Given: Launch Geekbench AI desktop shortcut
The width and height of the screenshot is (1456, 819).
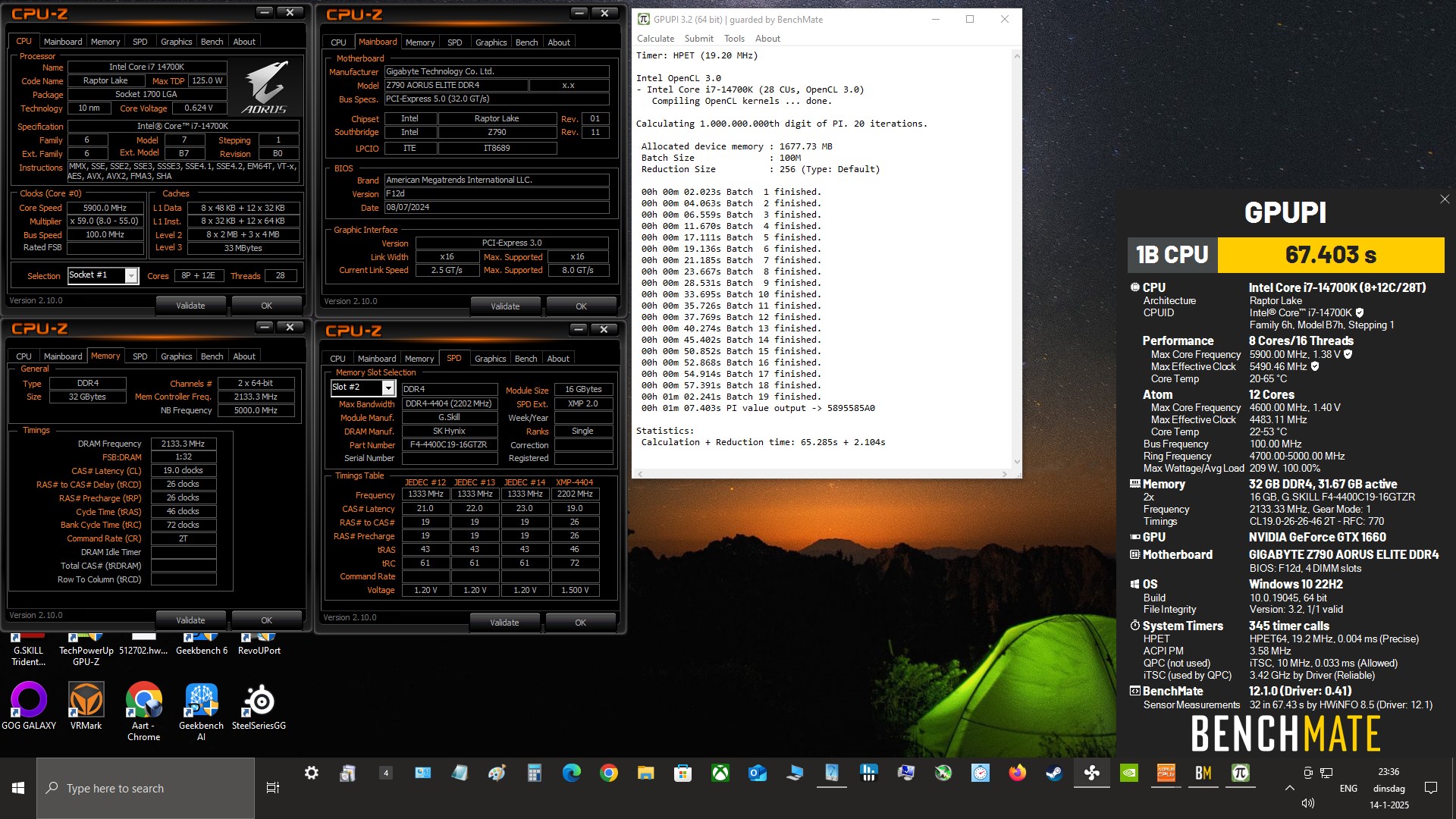Looking at the screenshot, I should coord(201,711).
